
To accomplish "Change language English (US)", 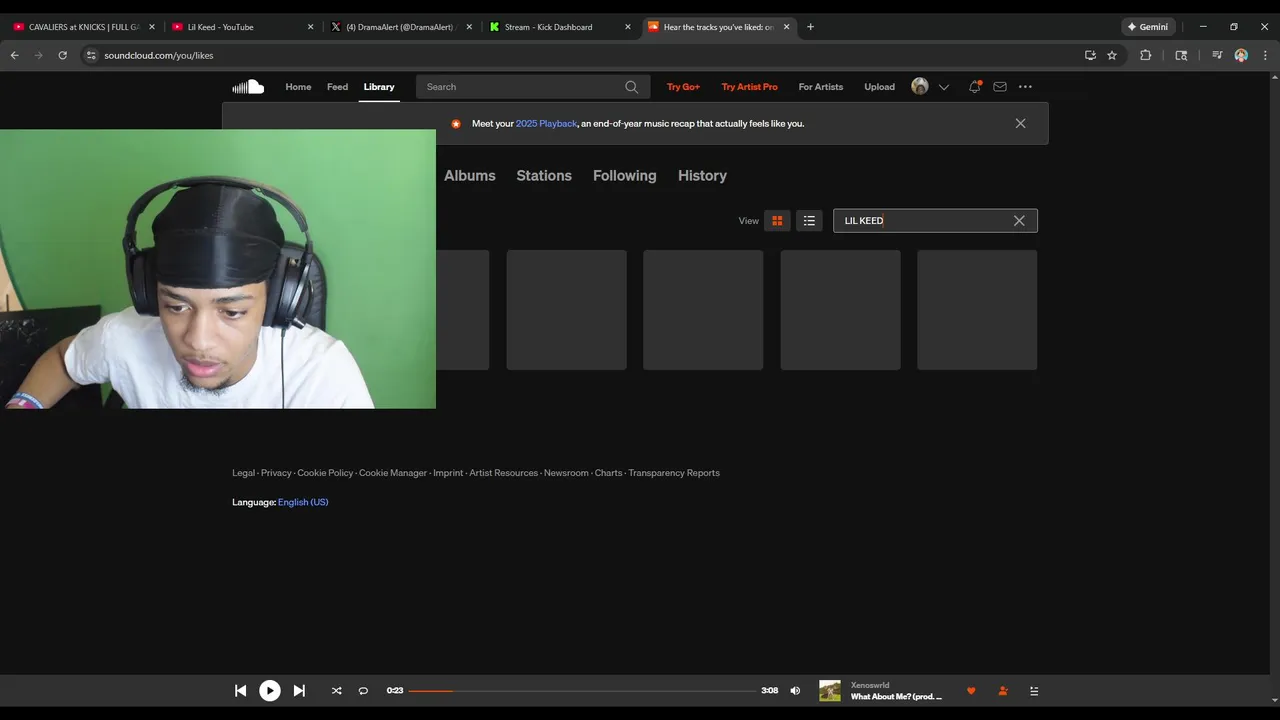I will pyautogui.click(x=303, y=502).
